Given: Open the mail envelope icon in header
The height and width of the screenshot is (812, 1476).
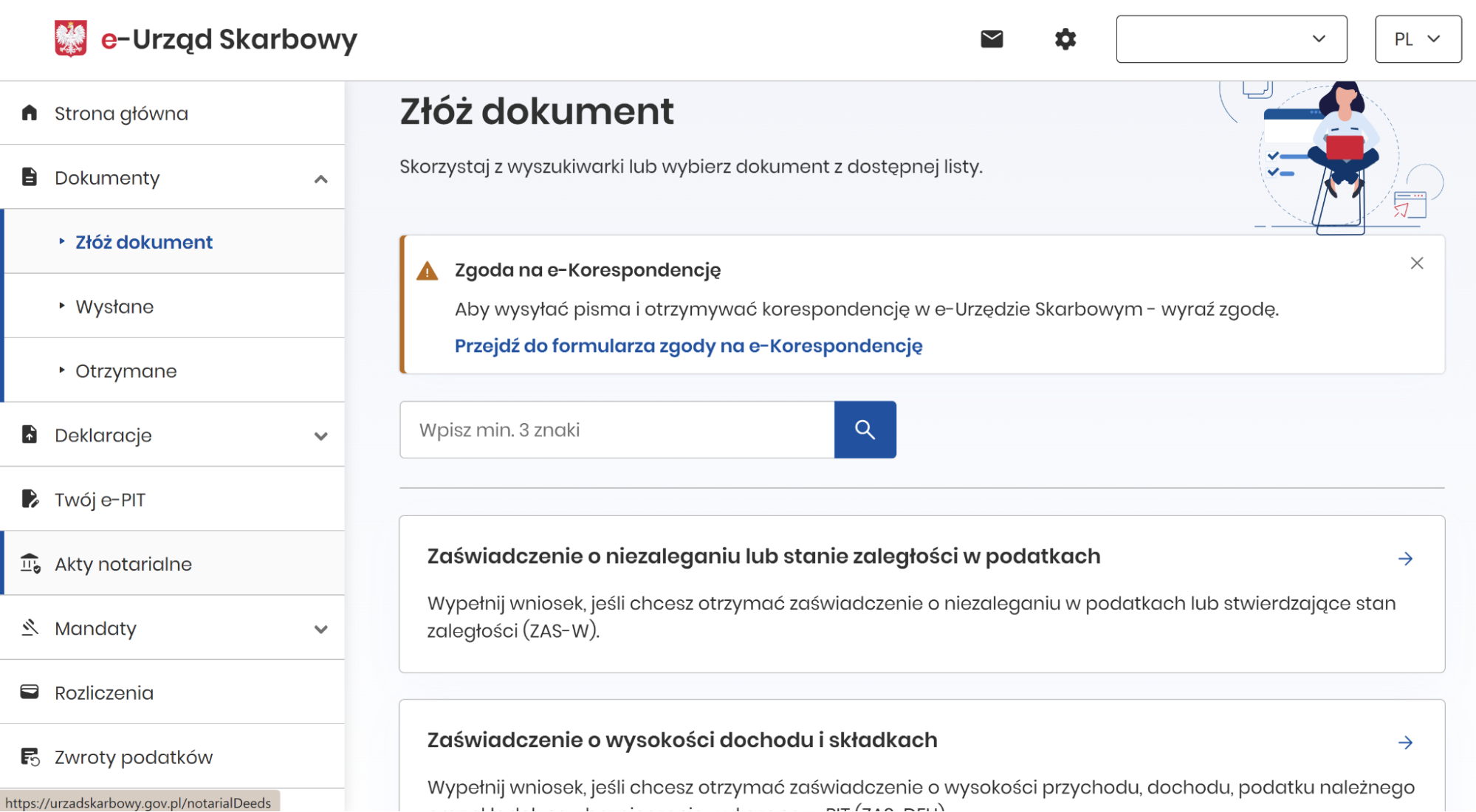Looking at the screenshot, I should tap(992, 39).
